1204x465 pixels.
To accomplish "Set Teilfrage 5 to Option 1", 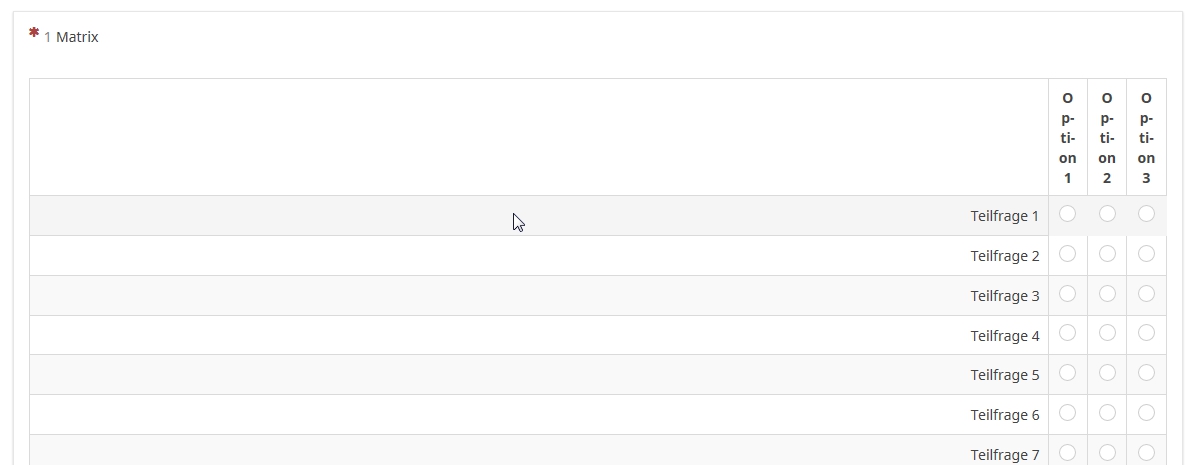I will click(1067, 373).
